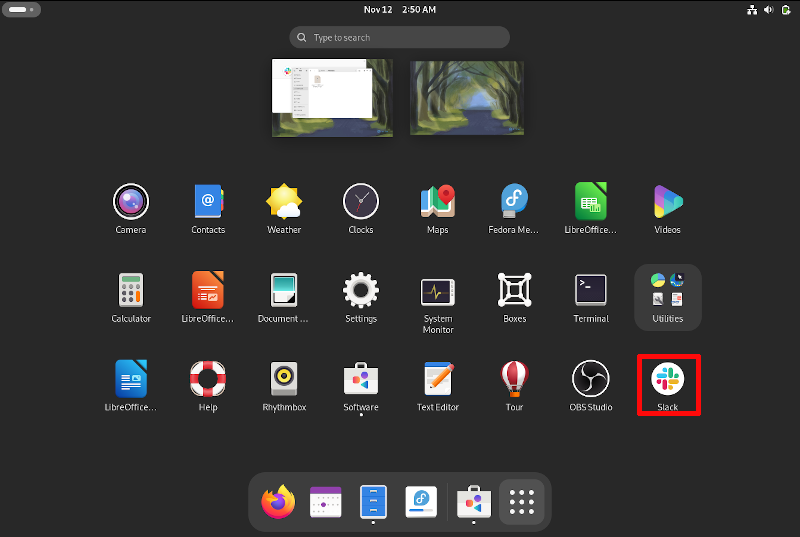
Task: Launch the Videos player
Action: point(667,202)
